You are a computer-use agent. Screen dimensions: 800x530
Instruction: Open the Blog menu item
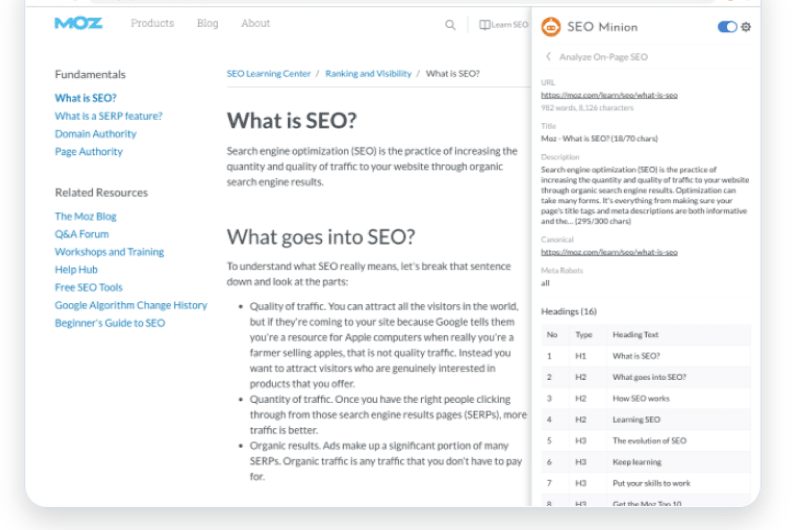click(x=208, y=23)
